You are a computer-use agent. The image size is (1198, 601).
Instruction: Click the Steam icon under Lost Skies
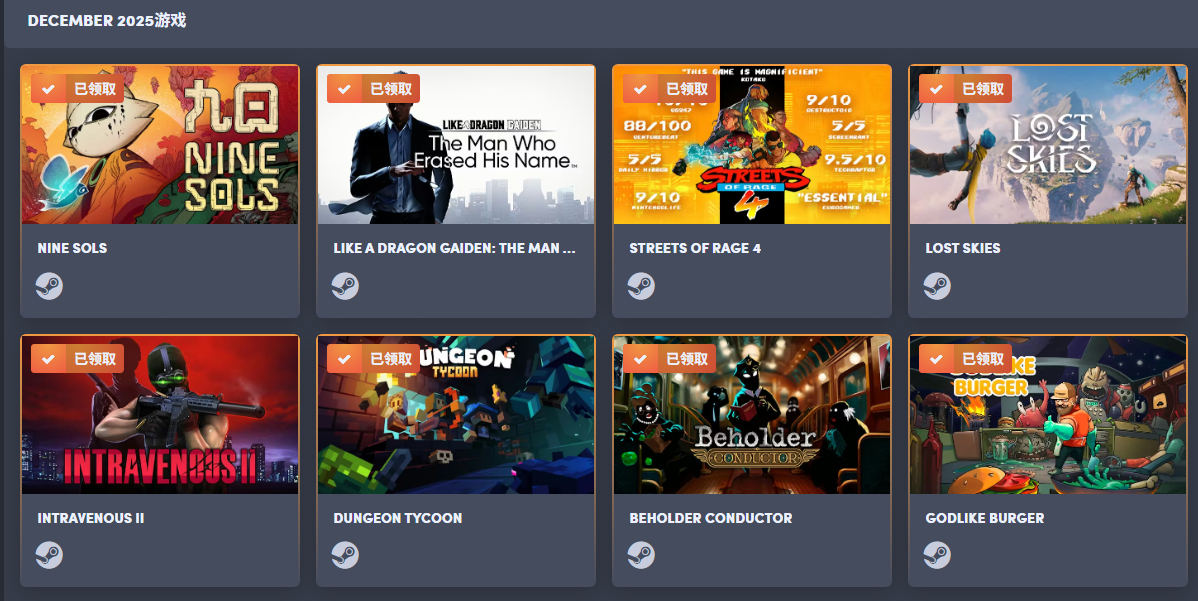[937, 286]
